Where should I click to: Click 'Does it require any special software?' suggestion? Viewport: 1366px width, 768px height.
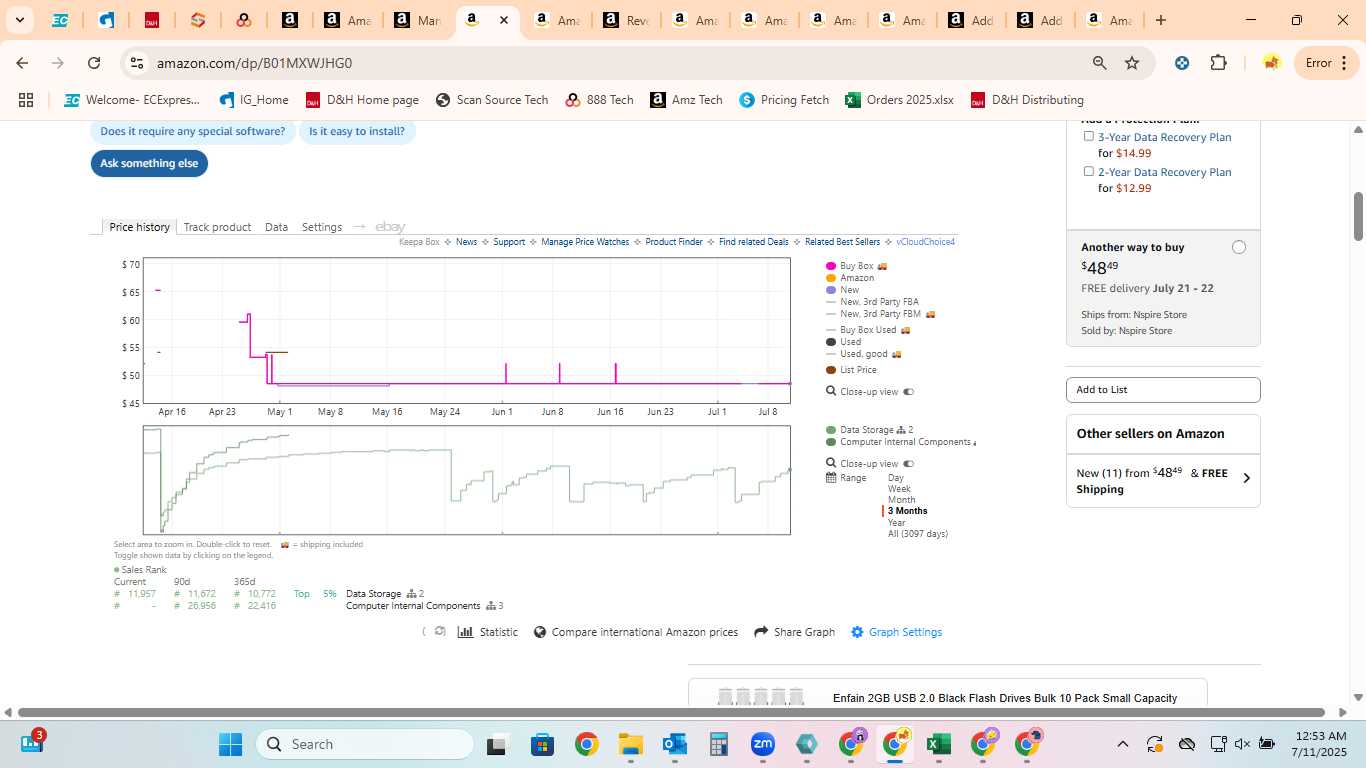click(x=192, y=131)
